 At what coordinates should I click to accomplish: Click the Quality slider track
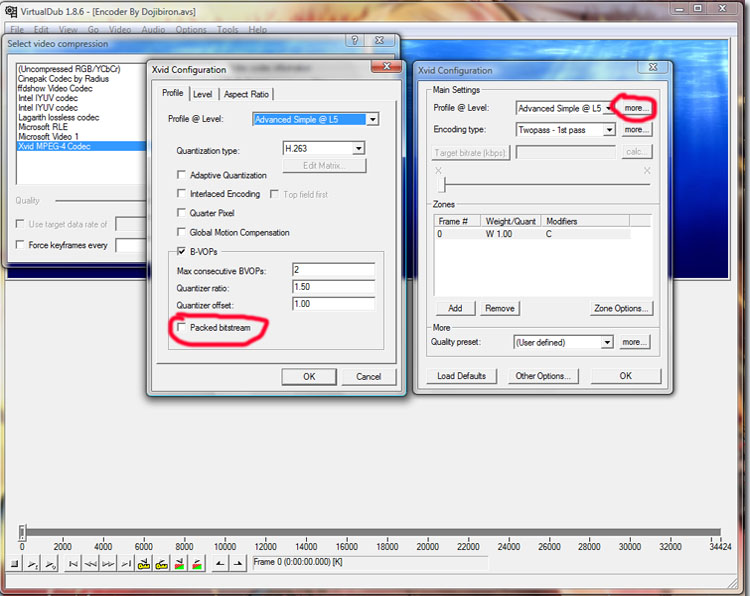pyautogui.click(x=100, y=201)
